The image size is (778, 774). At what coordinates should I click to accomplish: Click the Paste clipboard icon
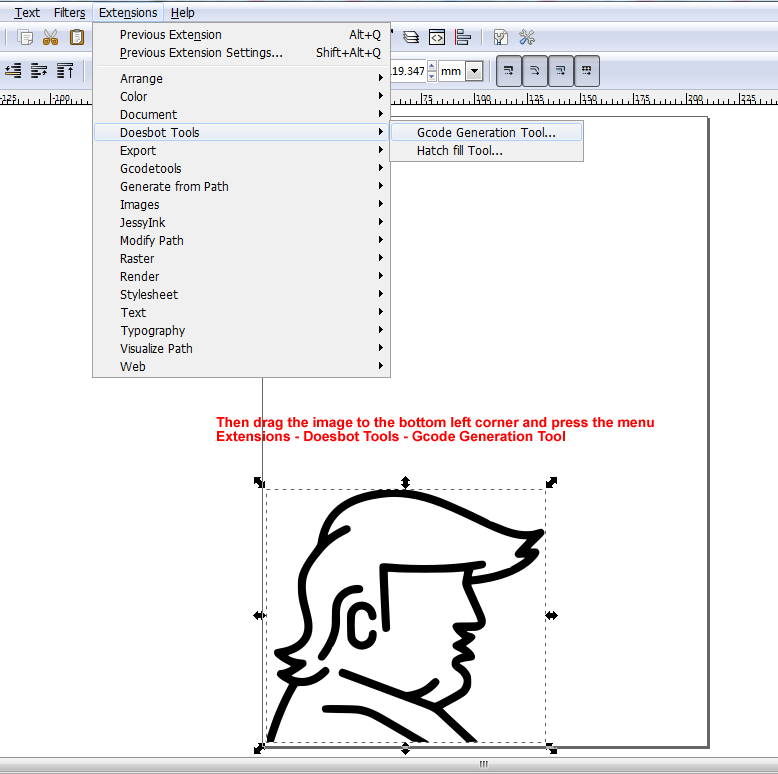[x=76, y=38]
